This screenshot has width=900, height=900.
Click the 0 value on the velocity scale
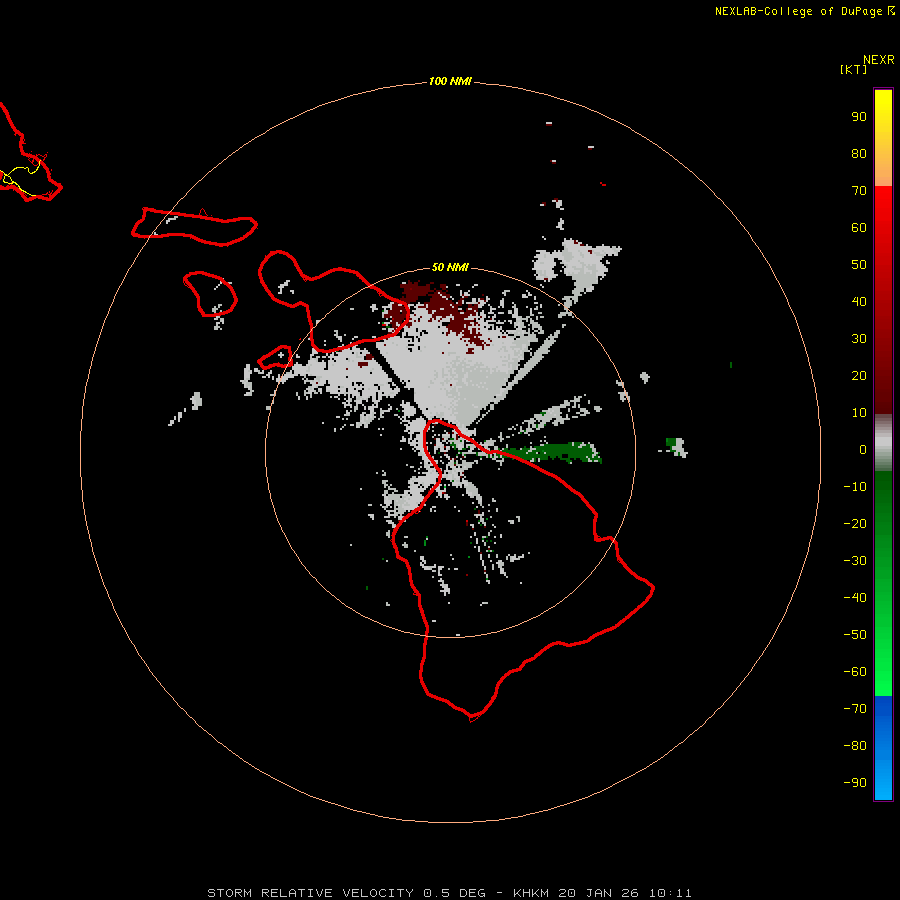coord(863,450)
